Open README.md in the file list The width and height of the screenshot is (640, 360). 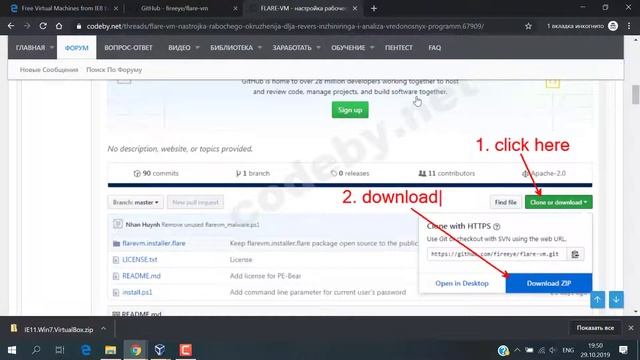pyautogui.click(x=141, y=276)
